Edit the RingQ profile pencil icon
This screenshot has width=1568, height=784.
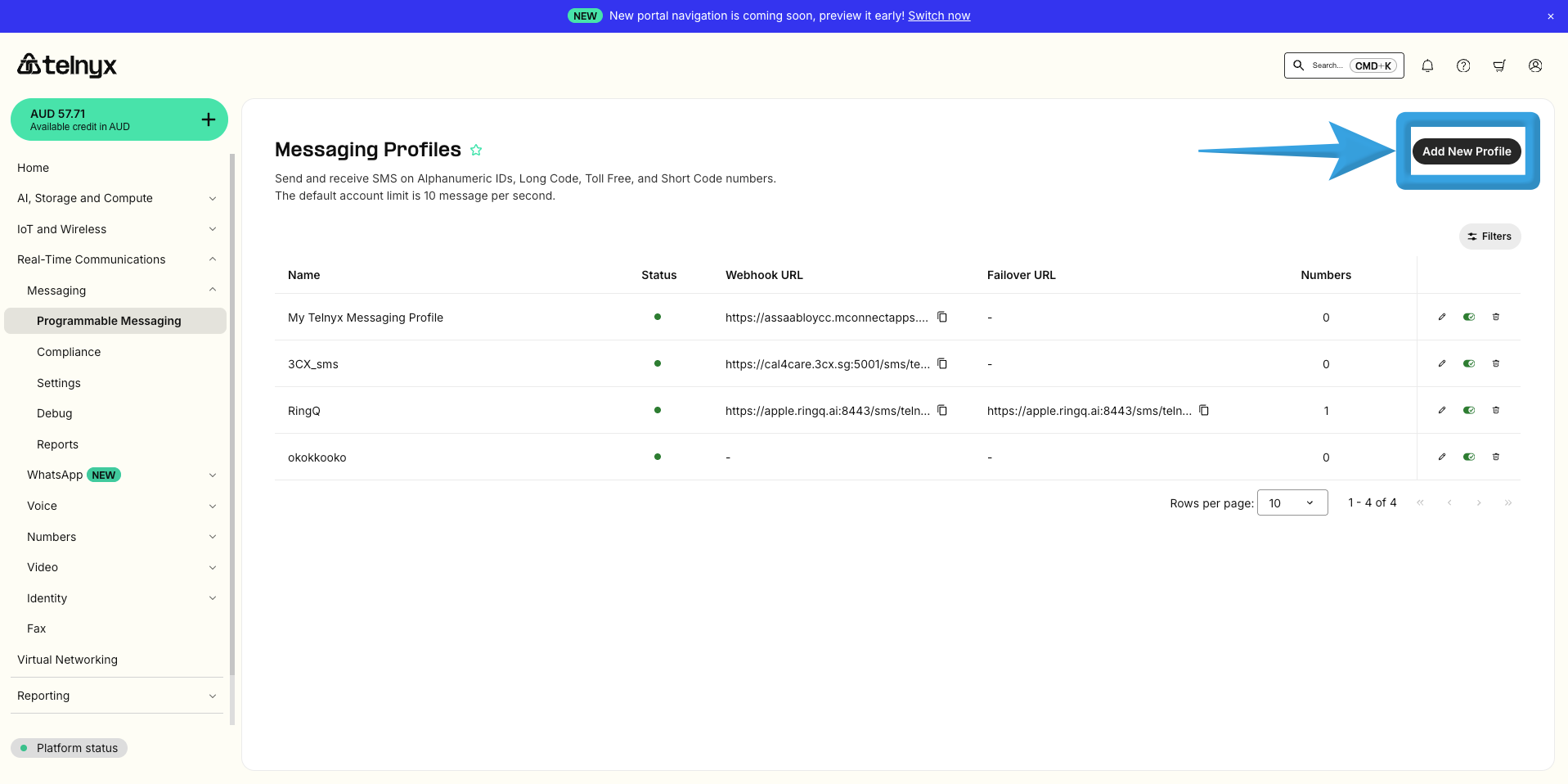[1442, 410]
